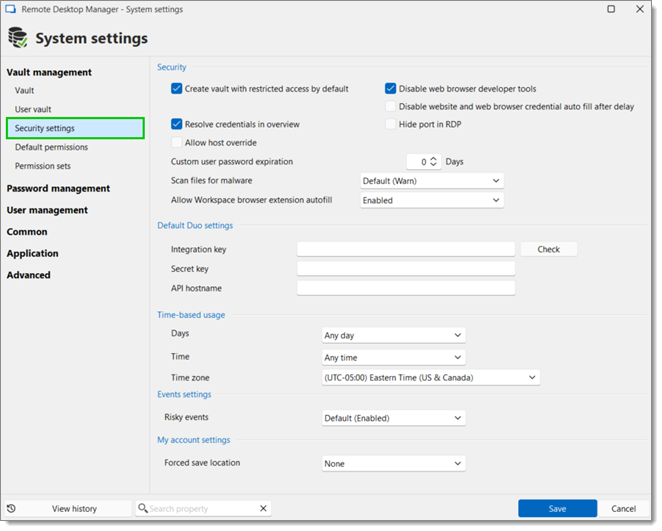662x531 pixels.
Task: Open Allow Workspace browser extension autofill dropdown
Action: point(432,200)
